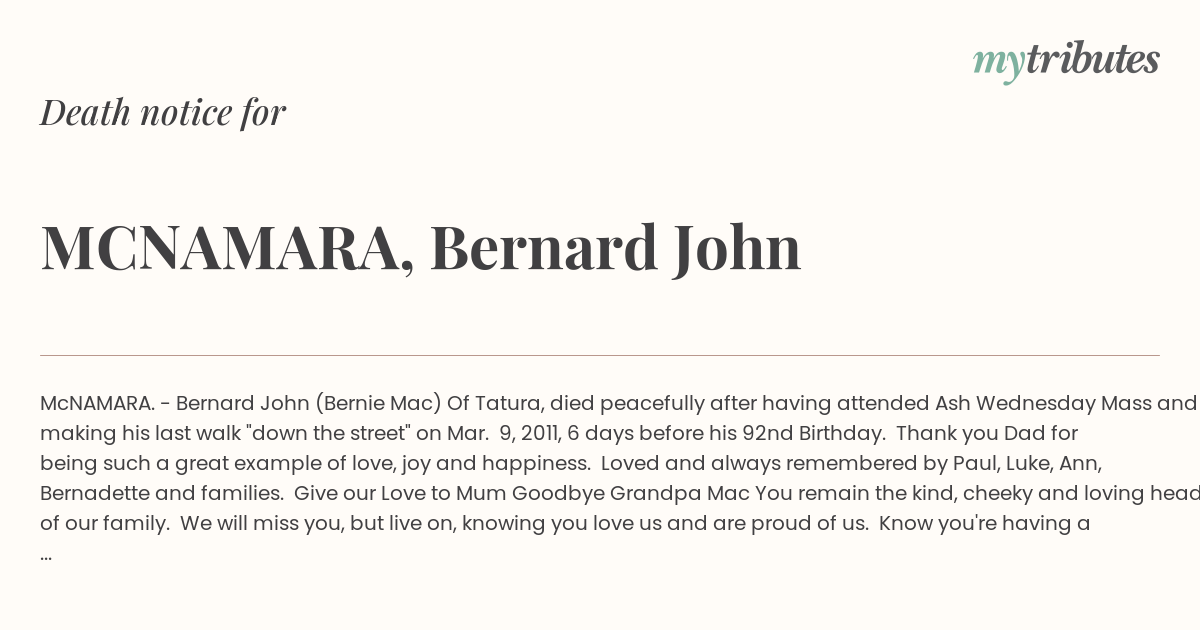Select the 'MCNAMARA, Bernard John' heading

tap(421, 248)
